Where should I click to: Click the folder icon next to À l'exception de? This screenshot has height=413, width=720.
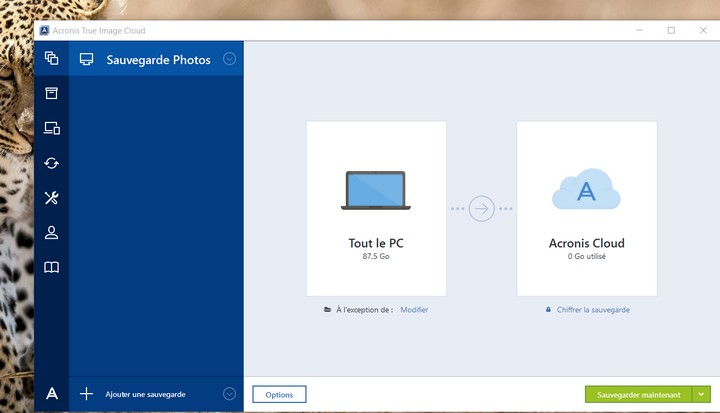pos(327,310)
